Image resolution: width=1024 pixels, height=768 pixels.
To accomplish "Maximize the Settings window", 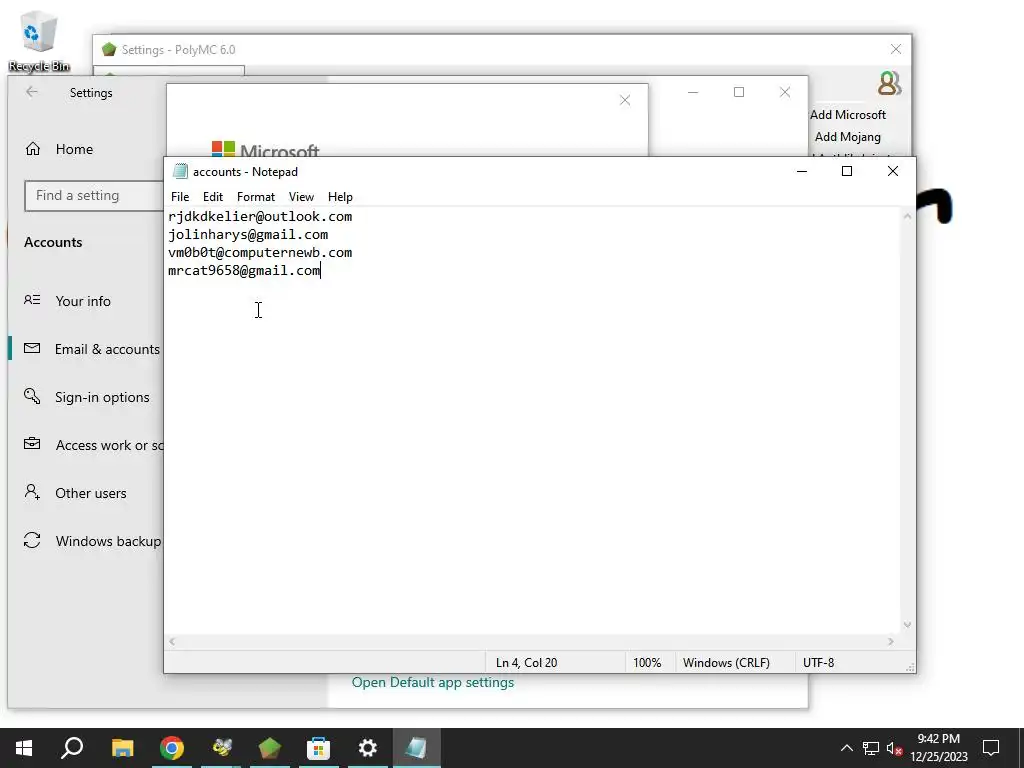I will 739,92.
